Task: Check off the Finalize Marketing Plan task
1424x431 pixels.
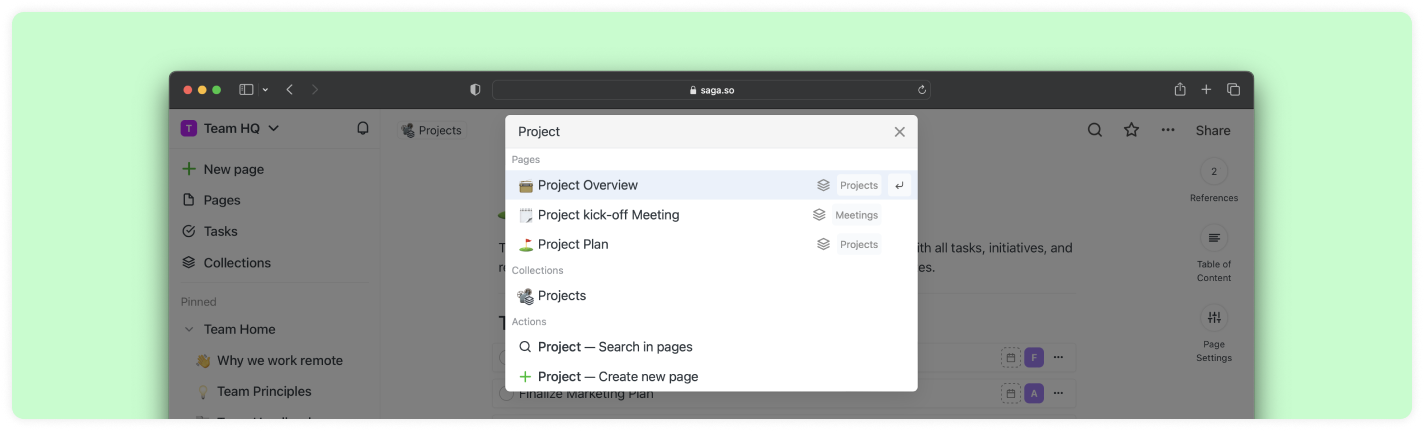Action: 506,394
